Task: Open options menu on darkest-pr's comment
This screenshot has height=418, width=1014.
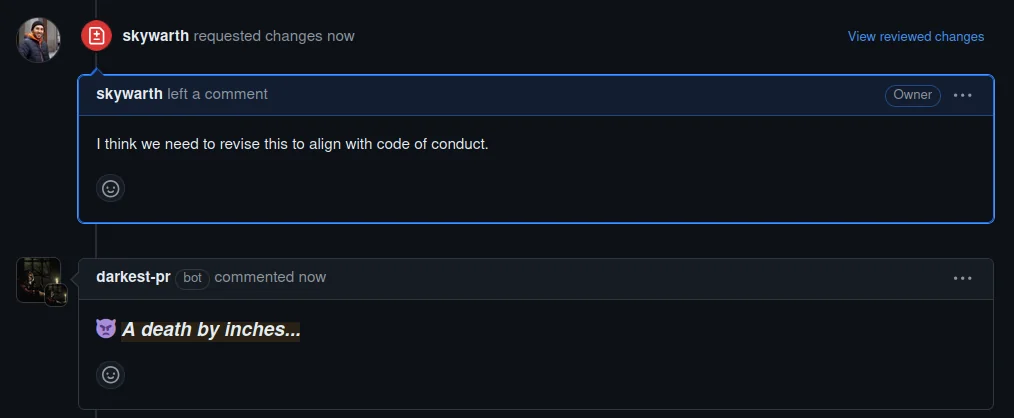Action: coord(962,278)
